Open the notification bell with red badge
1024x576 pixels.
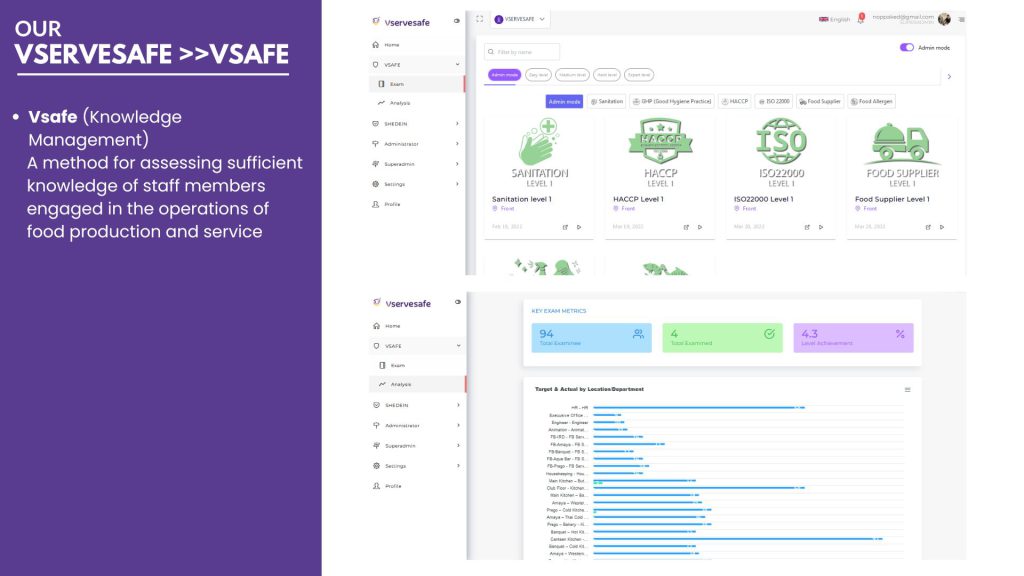(861, 18)
